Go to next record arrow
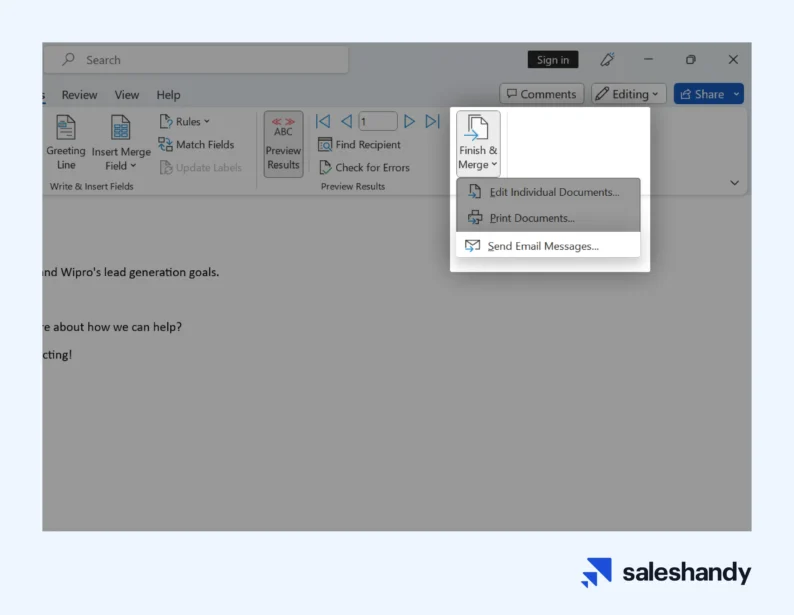 [409, 121]
